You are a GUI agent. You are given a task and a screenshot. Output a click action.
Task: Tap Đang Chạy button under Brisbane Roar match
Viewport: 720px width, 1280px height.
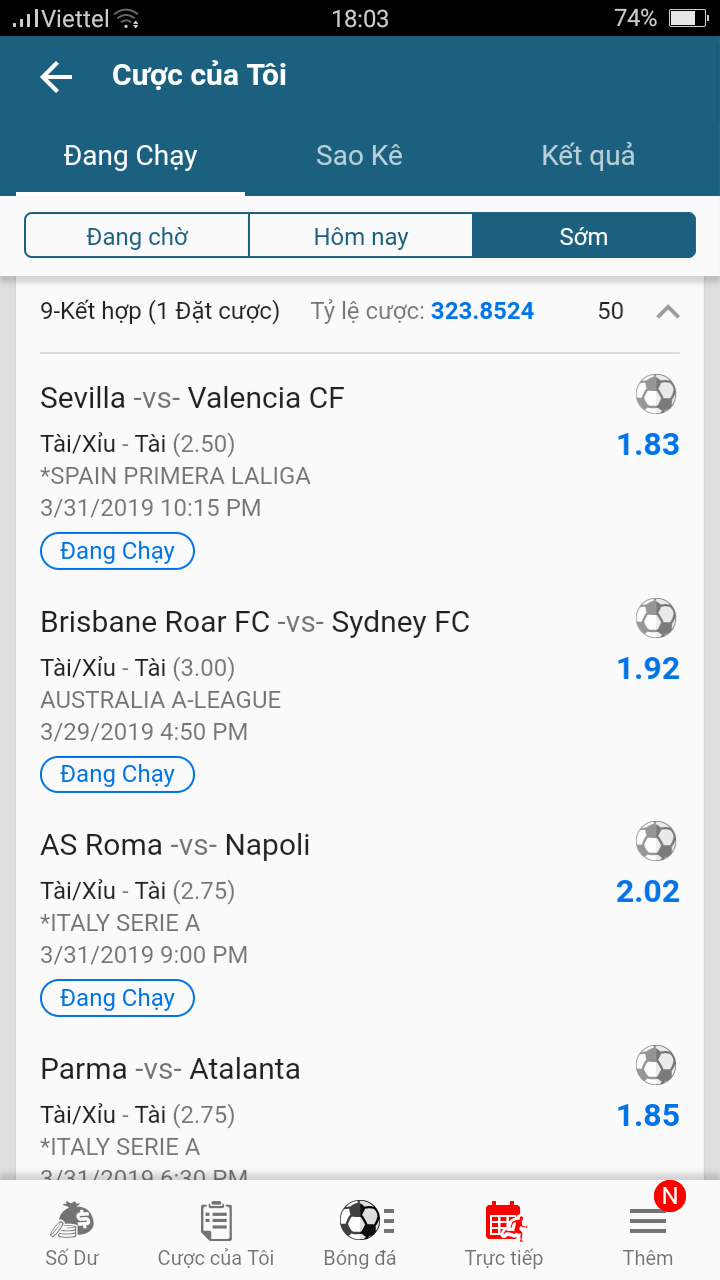pyautogui.click(x=117, y=774)
